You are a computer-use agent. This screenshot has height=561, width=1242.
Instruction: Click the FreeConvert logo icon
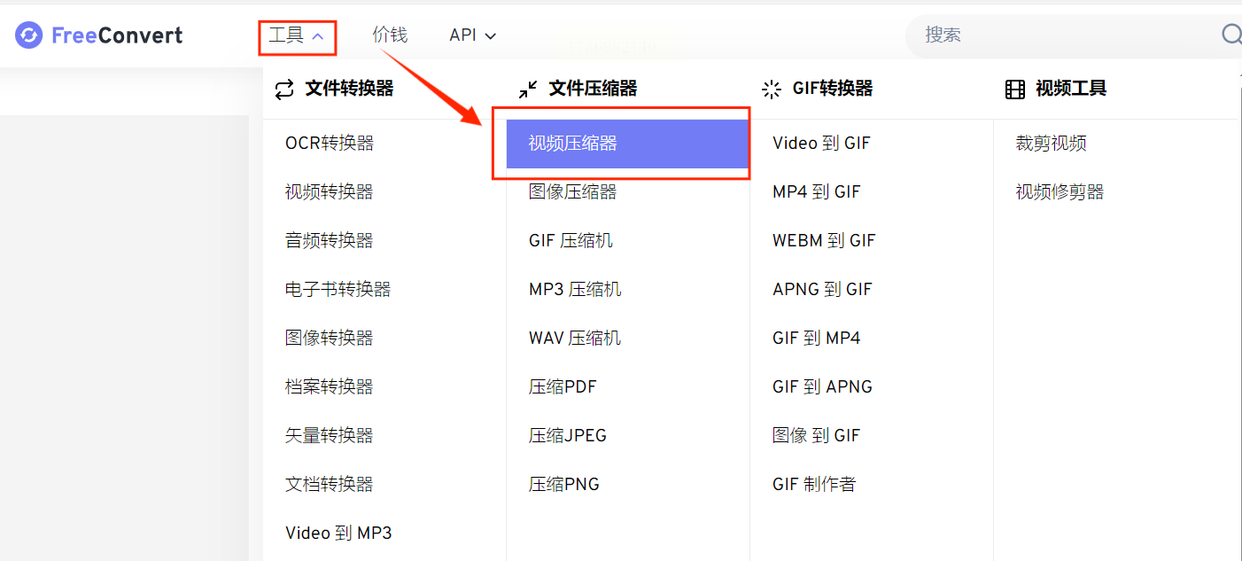pyautogui.click(x=29, y=35)
